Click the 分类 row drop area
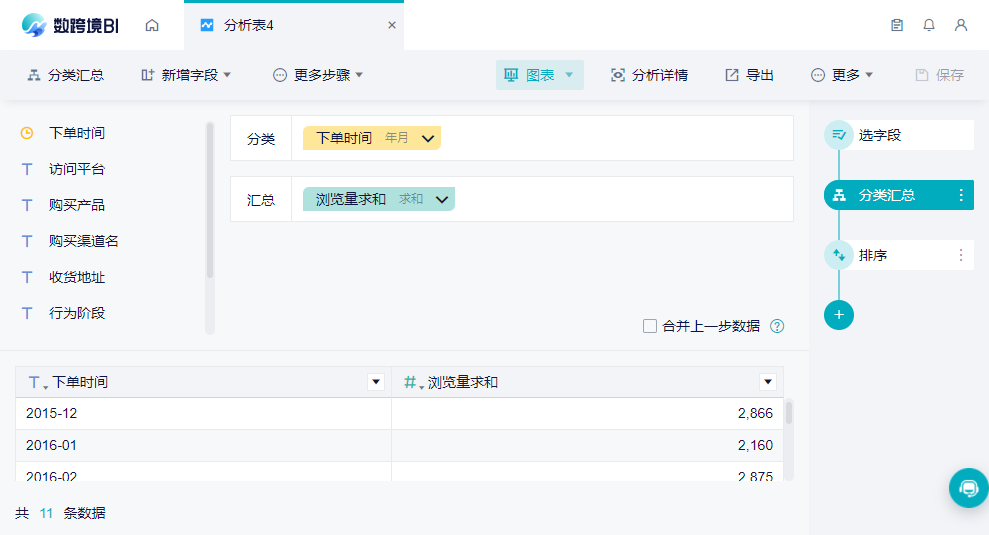 [542, 138]
